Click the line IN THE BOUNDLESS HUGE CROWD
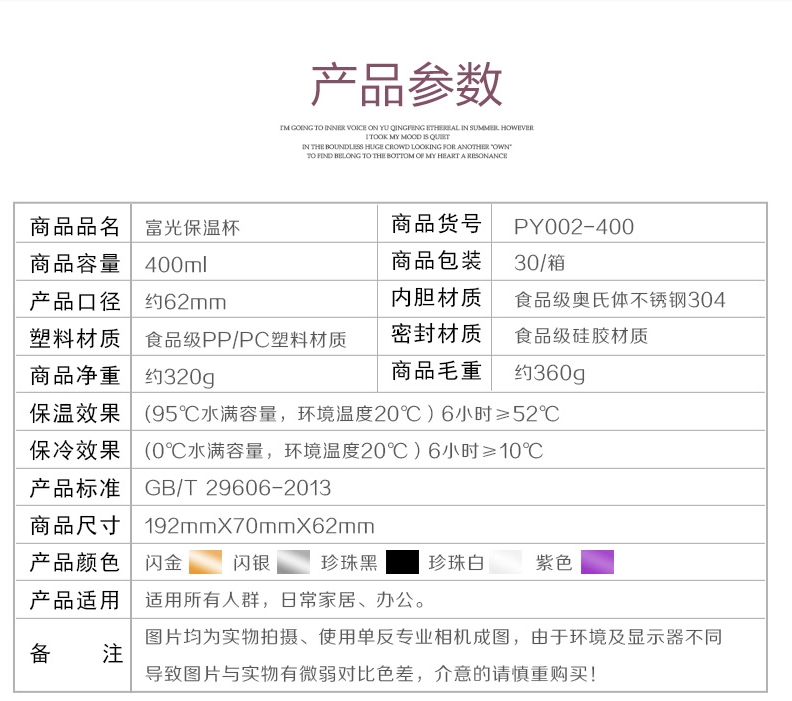Screen dimensions: 792x701 [x=407, y=146]
